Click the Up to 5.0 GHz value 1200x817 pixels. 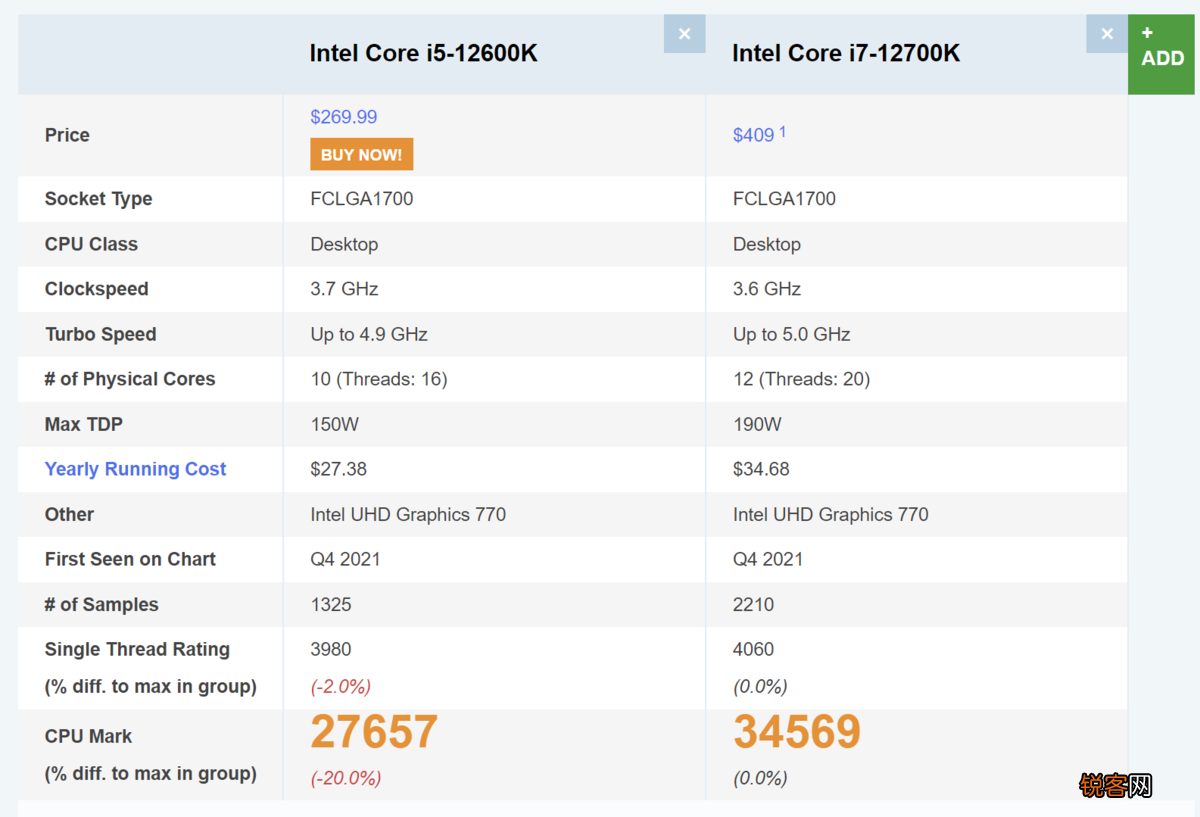[792, 334]
